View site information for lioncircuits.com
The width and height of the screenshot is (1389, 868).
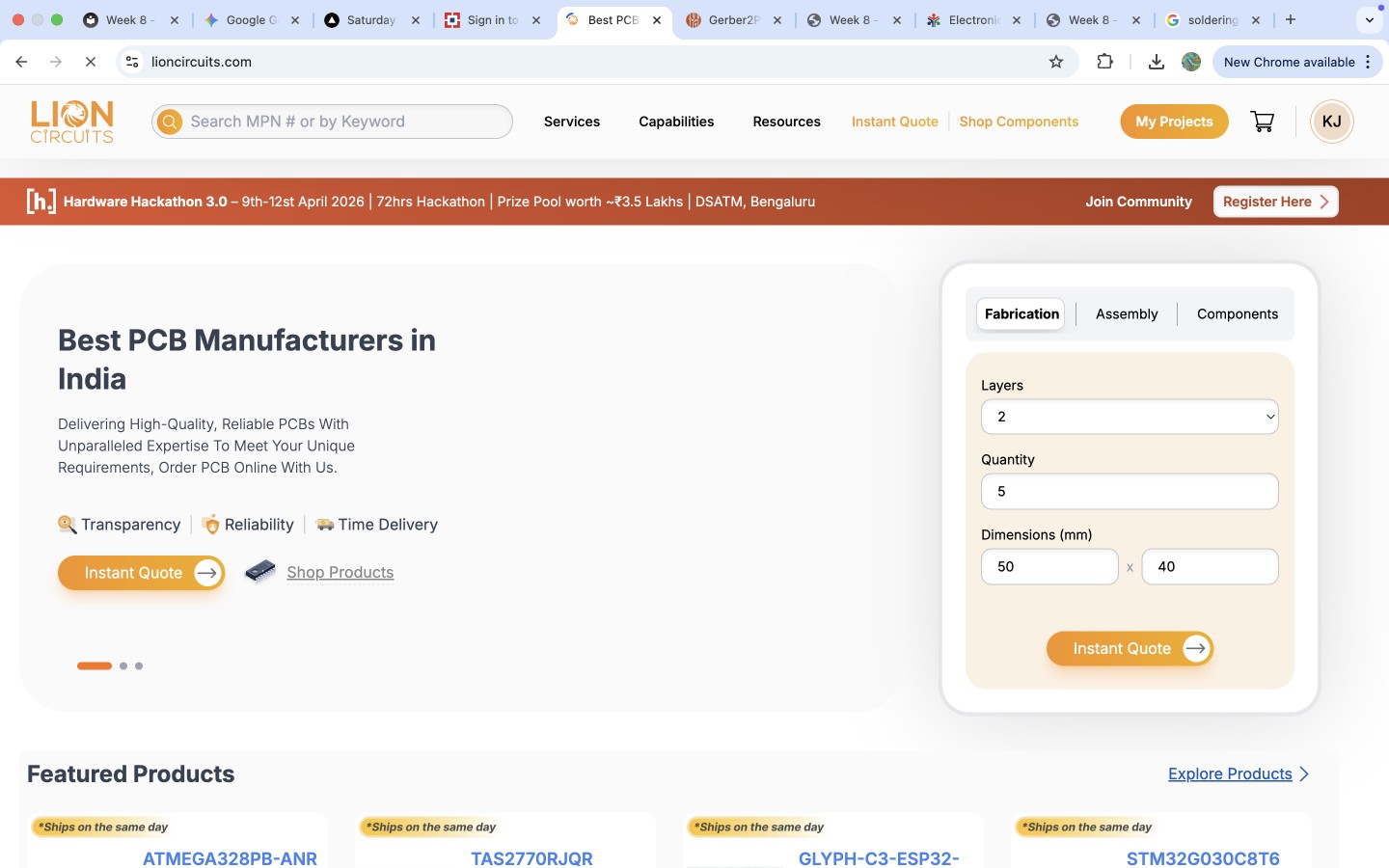[132, 62]
